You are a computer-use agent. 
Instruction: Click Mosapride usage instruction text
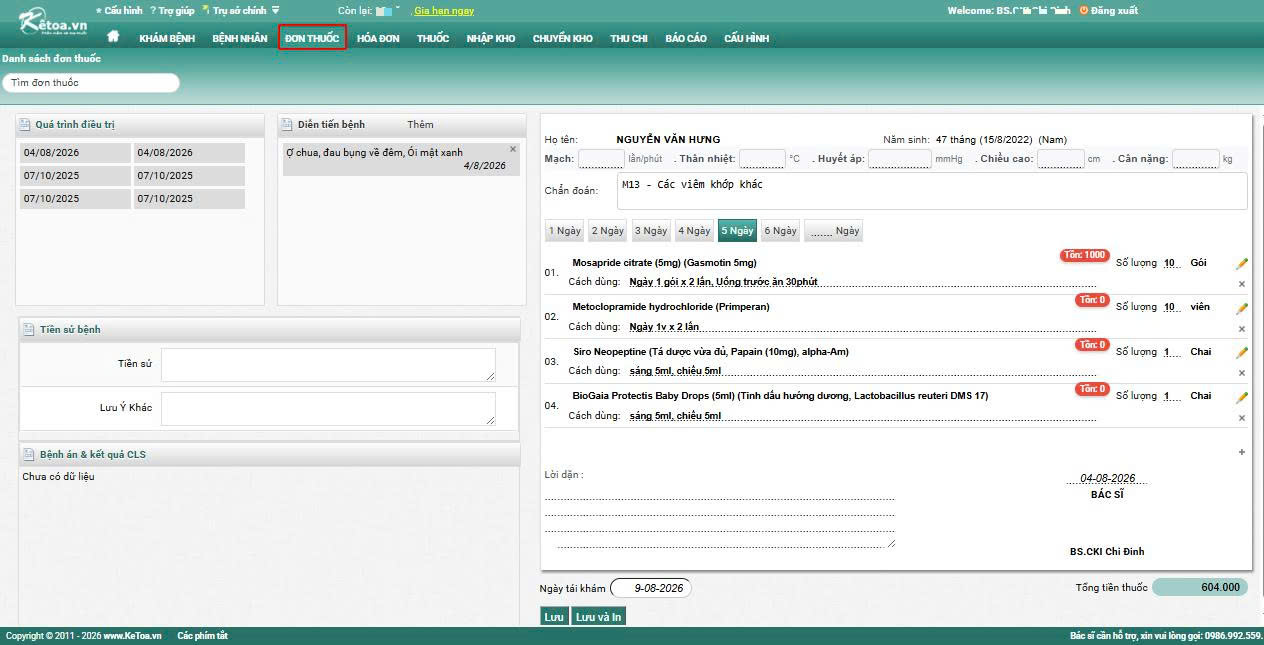[723, 282]
